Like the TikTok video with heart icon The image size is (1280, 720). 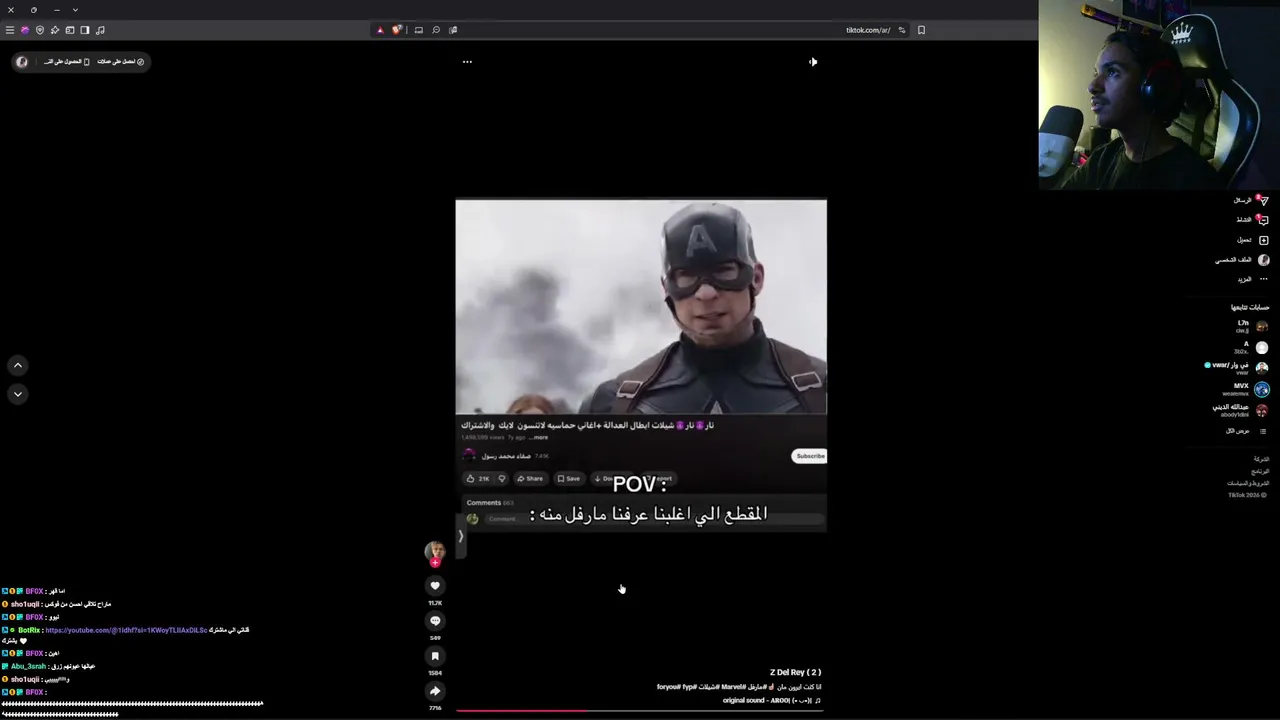click(435, 586)
